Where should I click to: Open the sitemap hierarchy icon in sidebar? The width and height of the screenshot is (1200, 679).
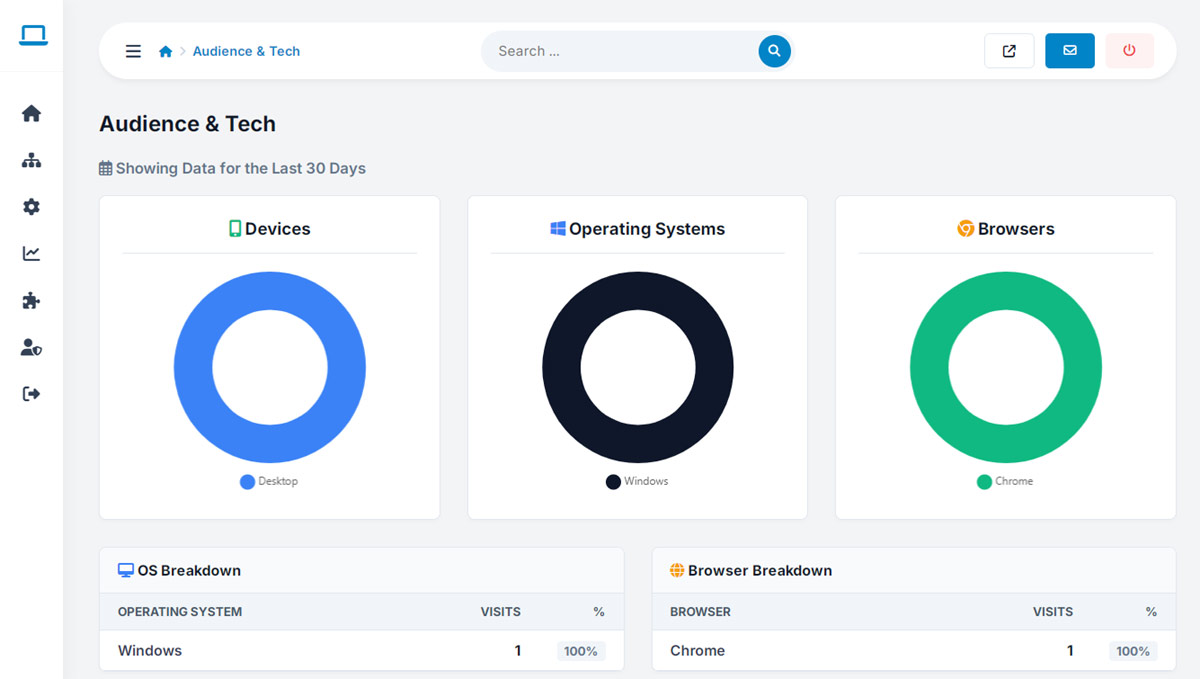pyautogui.click(x=31, y=160)
